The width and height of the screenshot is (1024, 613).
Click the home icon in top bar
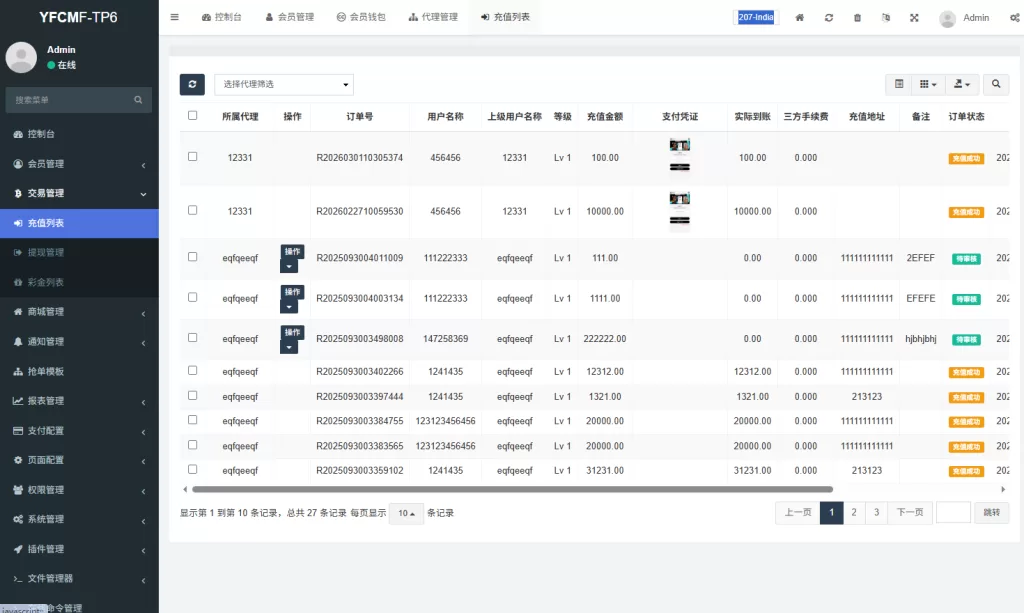[x=799, y=18]
